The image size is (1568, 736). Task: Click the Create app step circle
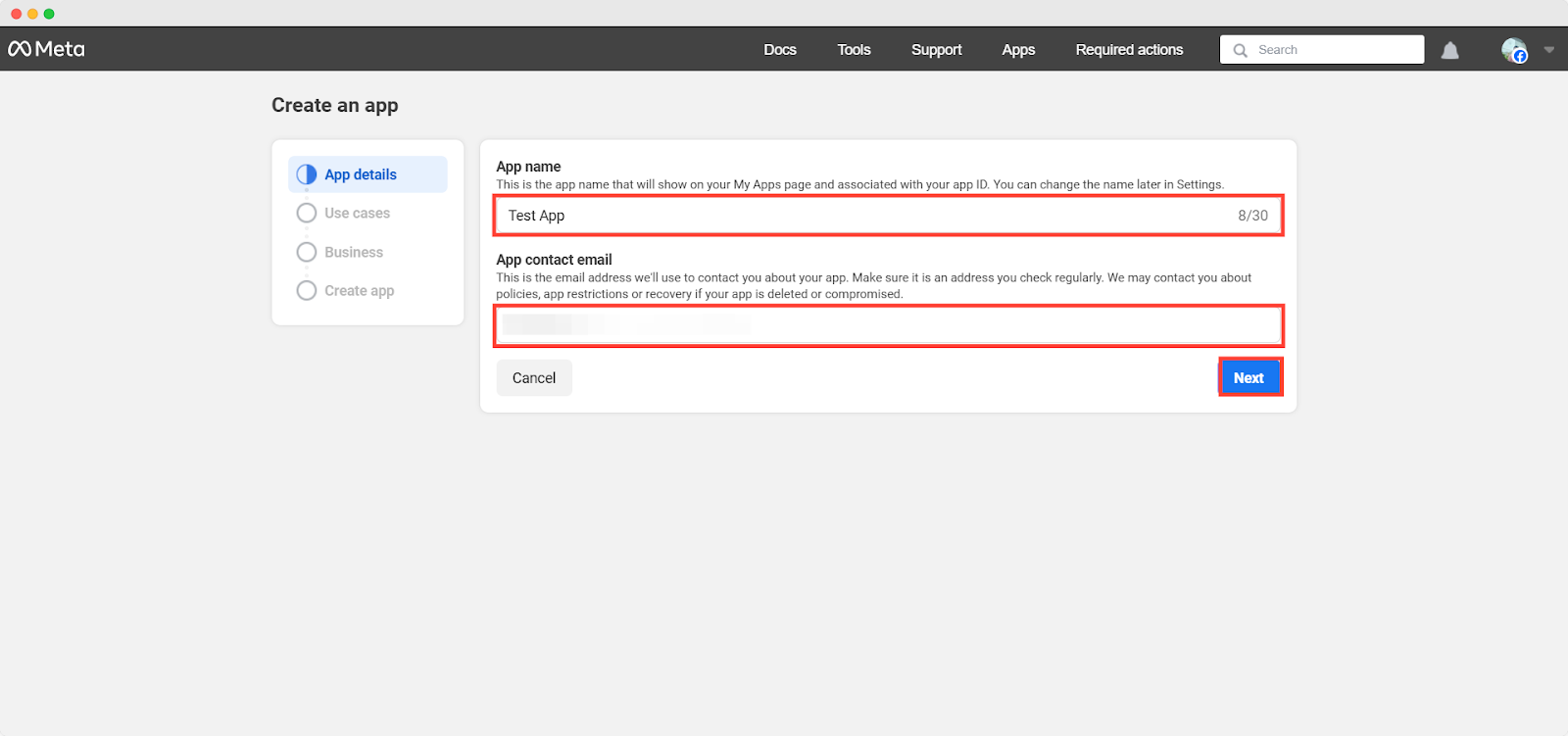click(307, 290)
